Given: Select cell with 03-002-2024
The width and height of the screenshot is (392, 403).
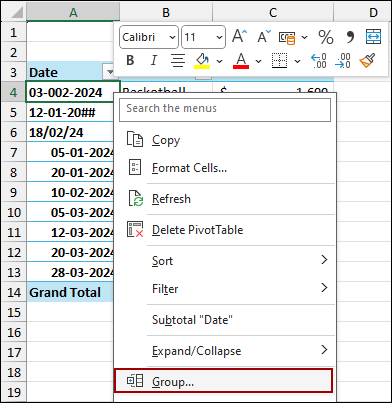Looking at the screenshot, I should coord(73,92).
